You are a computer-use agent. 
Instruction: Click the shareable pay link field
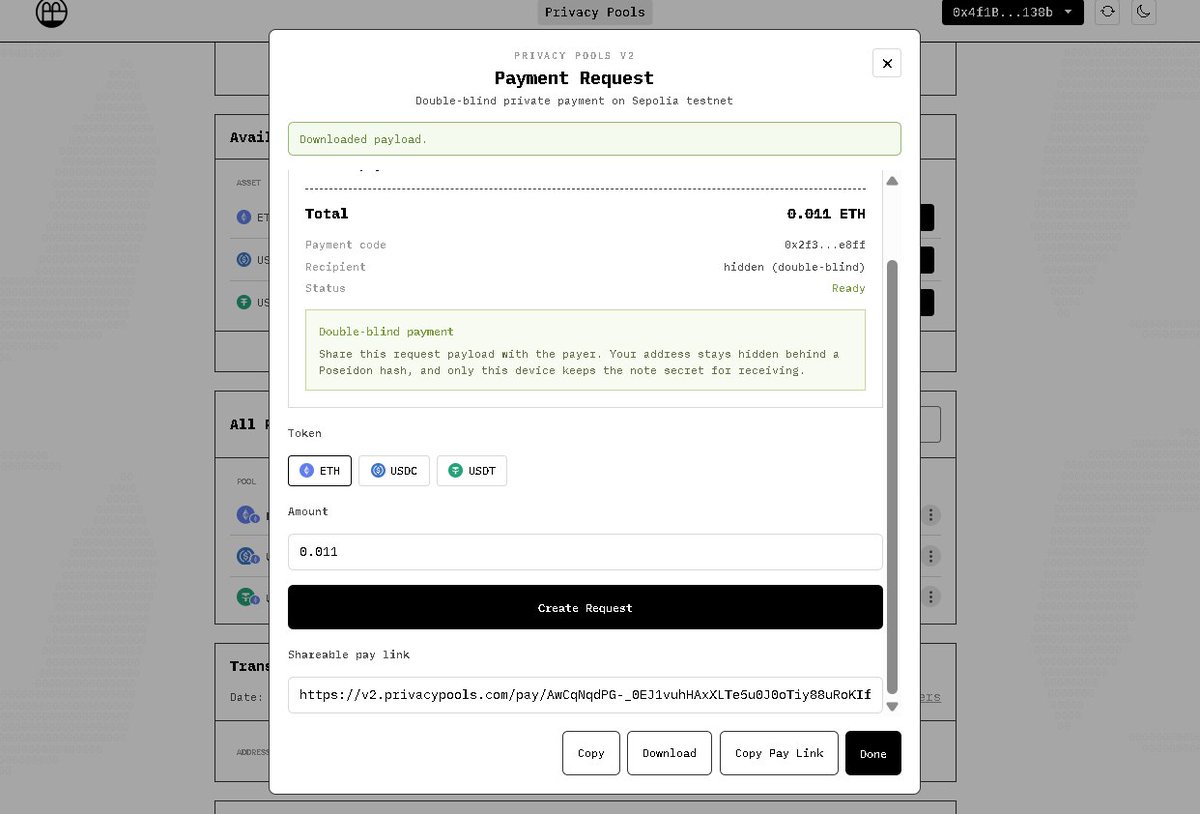click(585, 694)
